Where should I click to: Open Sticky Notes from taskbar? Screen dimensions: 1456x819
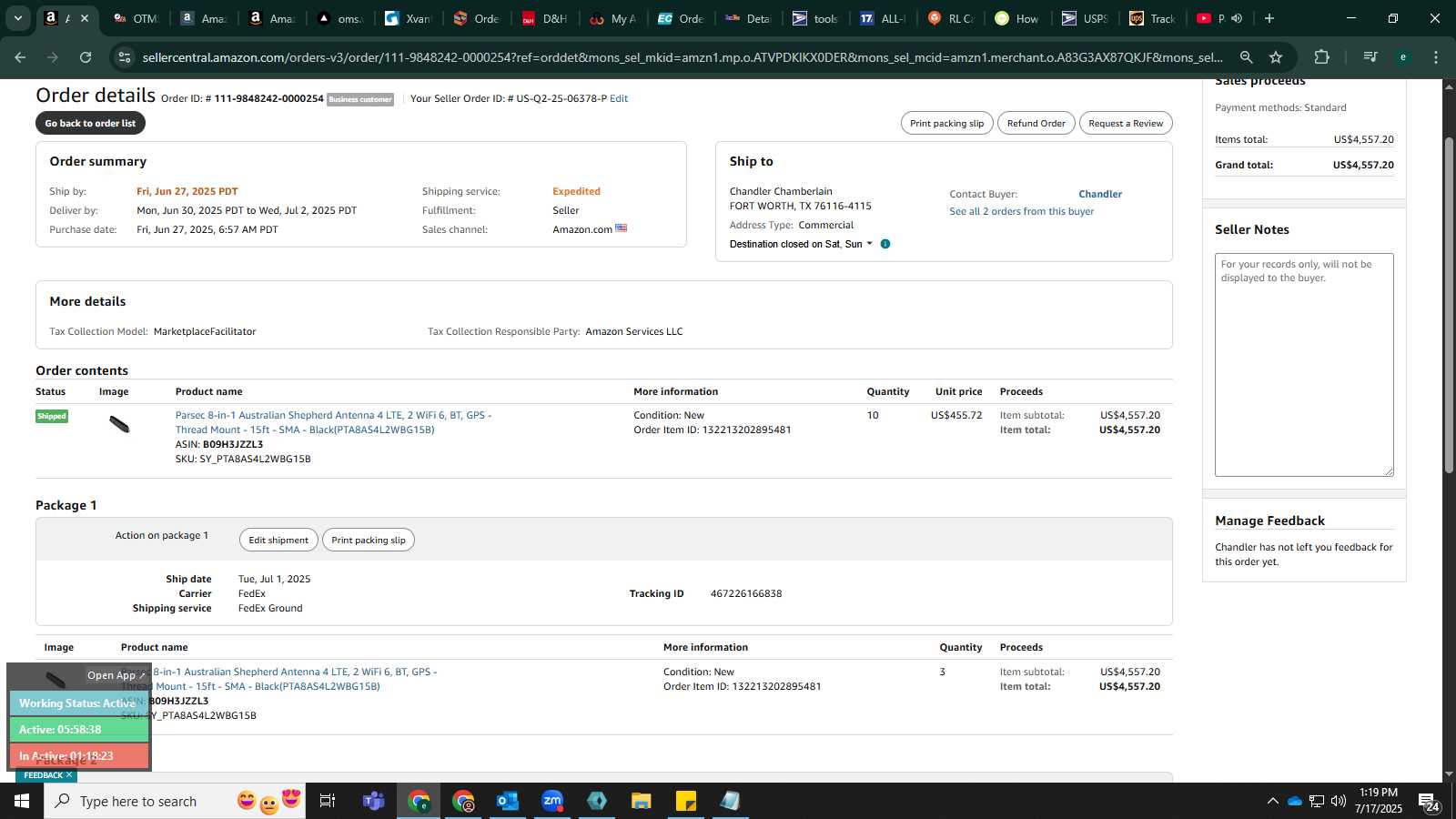click(686, 801)
